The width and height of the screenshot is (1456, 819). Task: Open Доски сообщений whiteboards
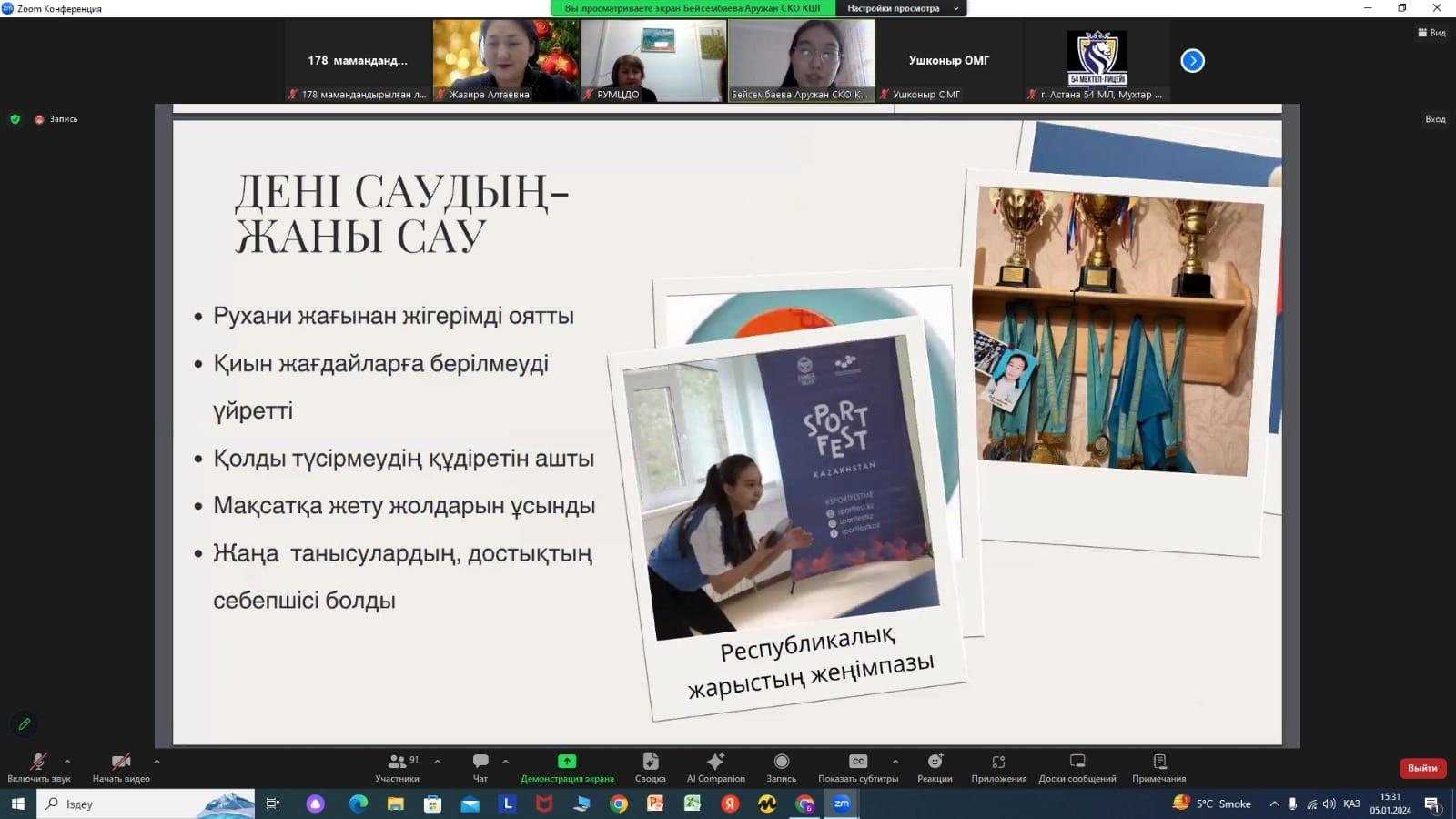point(1077,767)
